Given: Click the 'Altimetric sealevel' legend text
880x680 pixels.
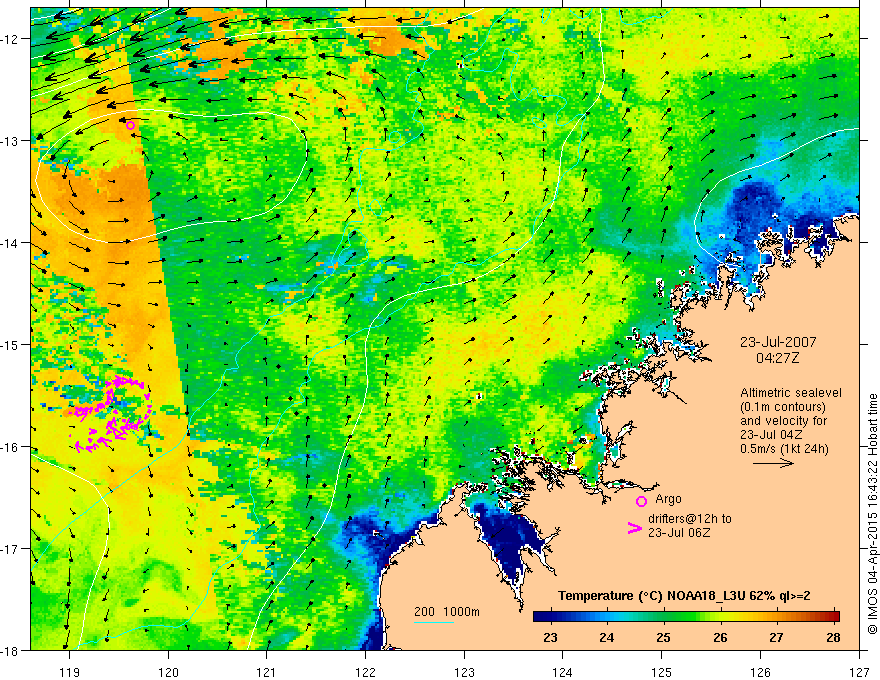Looking at the screenshot, I should click(791, 393).
